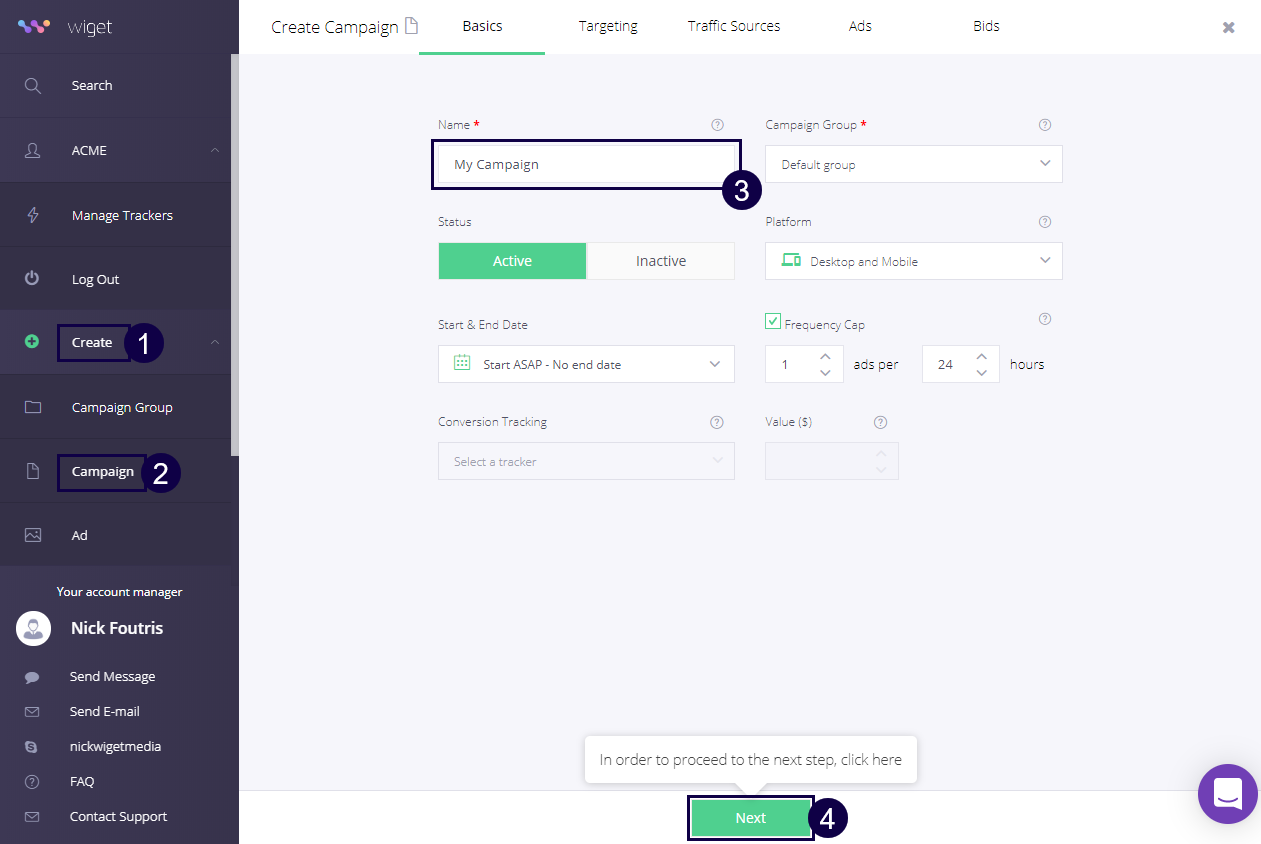Open the purple chat widget icon
This screenshot has width=1261, height=844.
(x=1227, y=794)
